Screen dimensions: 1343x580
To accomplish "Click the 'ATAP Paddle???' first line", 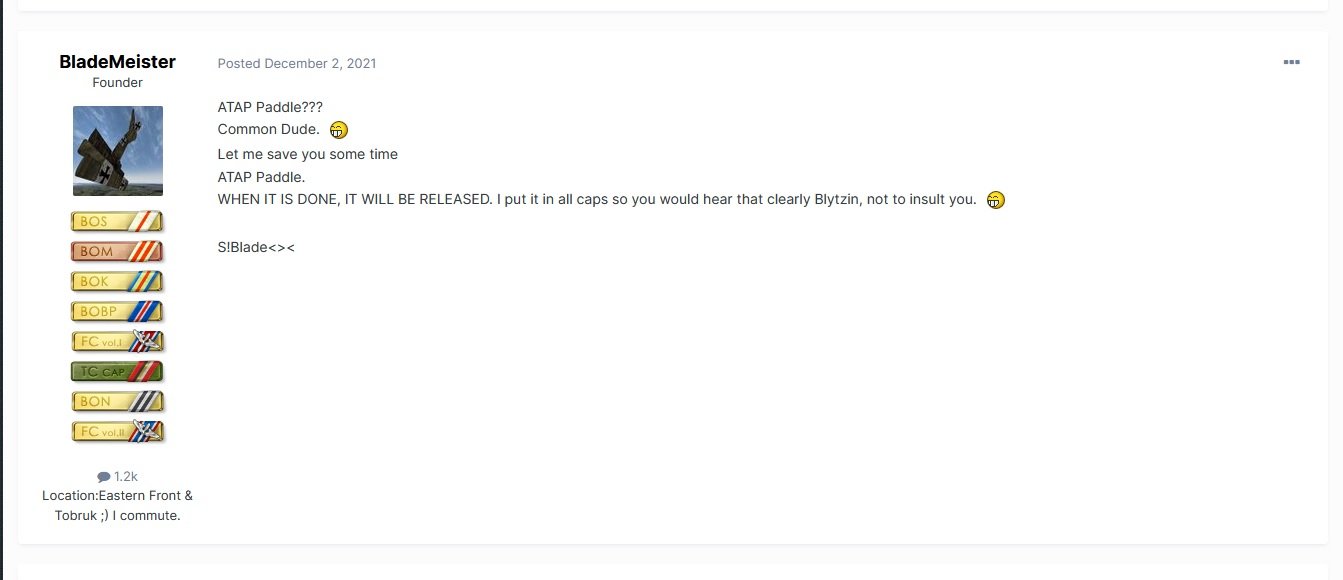I will click(270, 107).
